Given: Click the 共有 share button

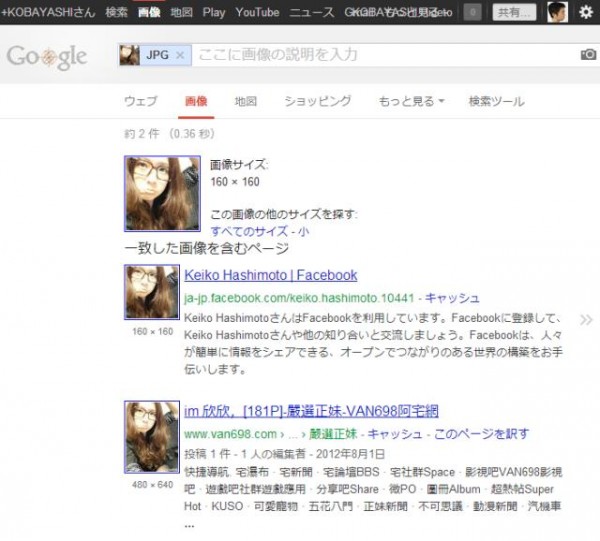Looking at the screenshot, I should tap(514, 12).
